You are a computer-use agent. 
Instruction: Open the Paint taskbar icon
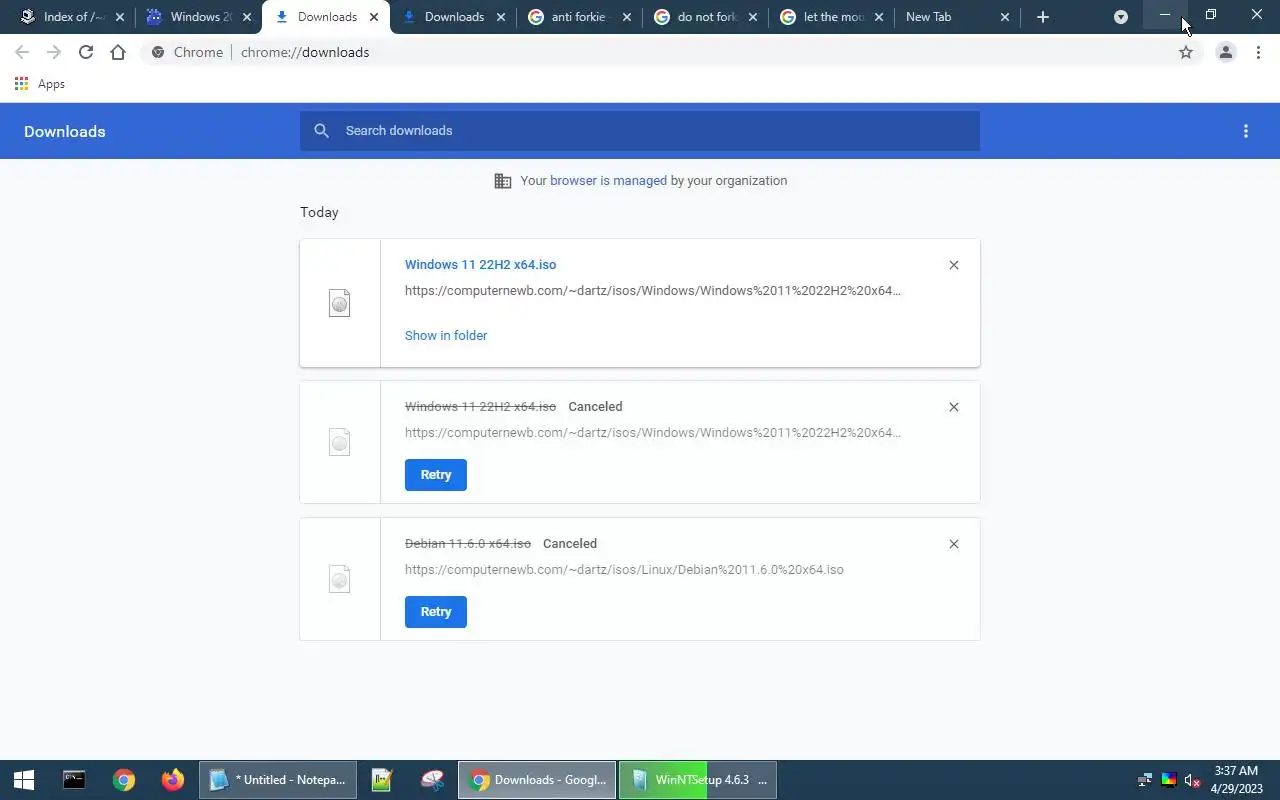432,780
